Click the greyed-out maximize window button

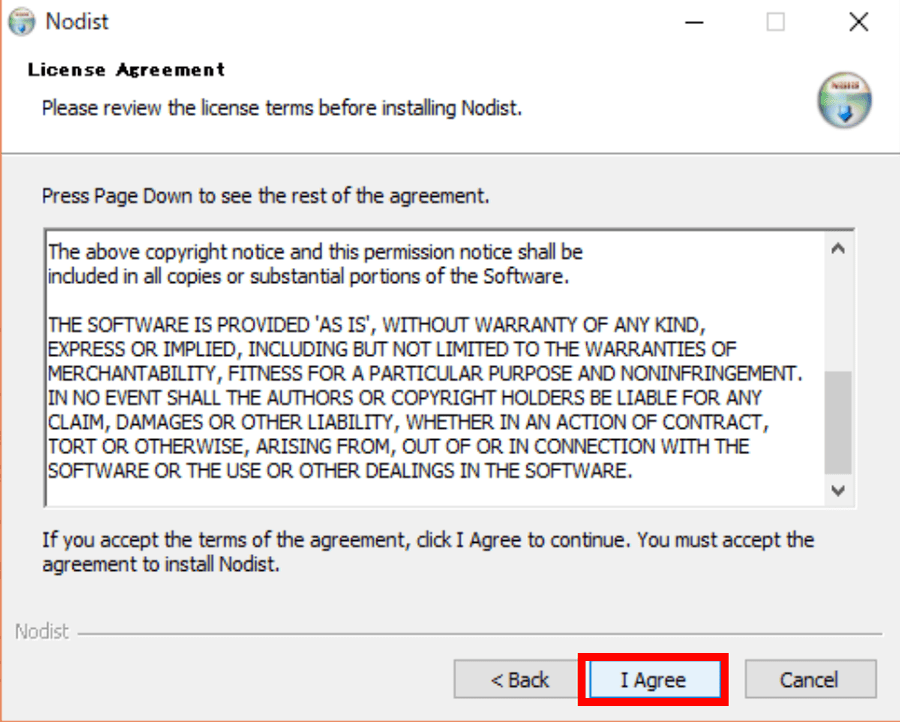pyautogui.click(x=776, y=22)
